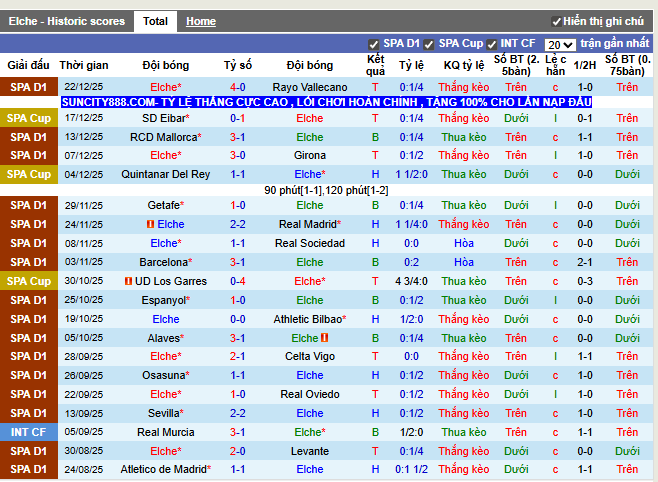Click the 'Thời gian' column header
This screenshot has height=482, width=658.
[84, 65]
